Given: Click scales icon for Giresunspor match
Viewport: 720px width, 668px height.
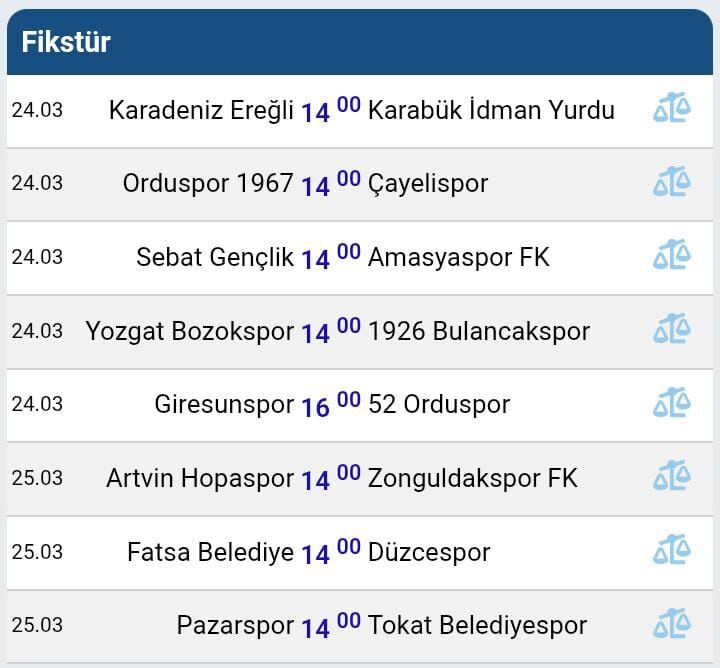Looking at the screenshot, I should (671, 403).
